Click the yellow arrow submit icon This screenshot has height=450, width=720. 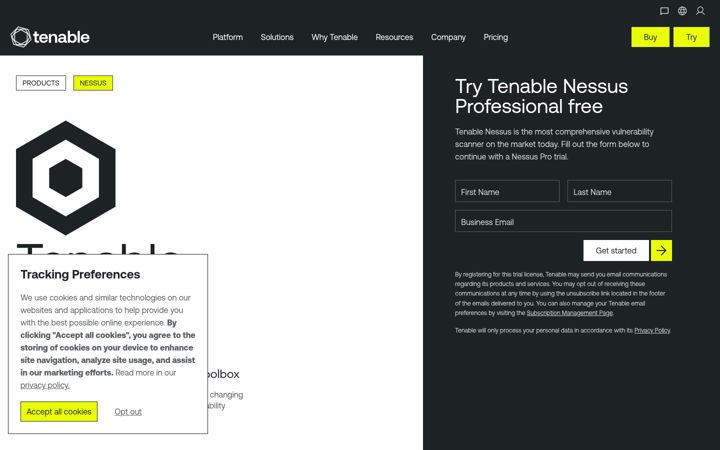661,250
